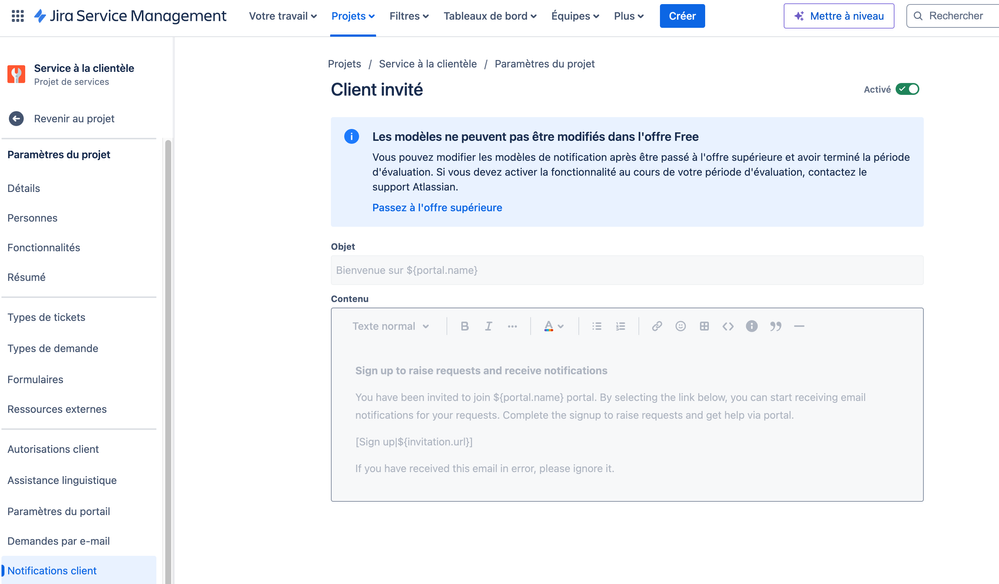This screenshot has width=999, height=584.
Task: Click the Paramètres du projet sidebar heading
Action: pyautogui.click(x=59, y=155)
